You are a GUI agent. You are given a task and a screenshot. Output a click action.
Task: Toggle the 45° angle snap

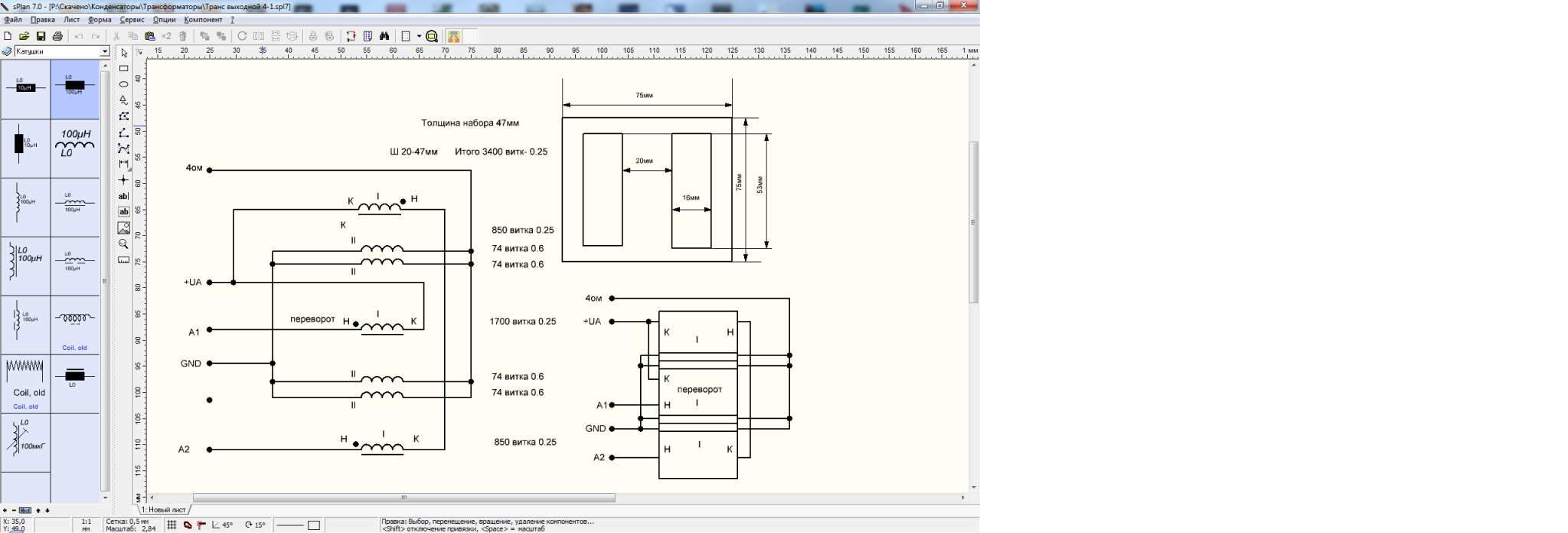(222, 525)
